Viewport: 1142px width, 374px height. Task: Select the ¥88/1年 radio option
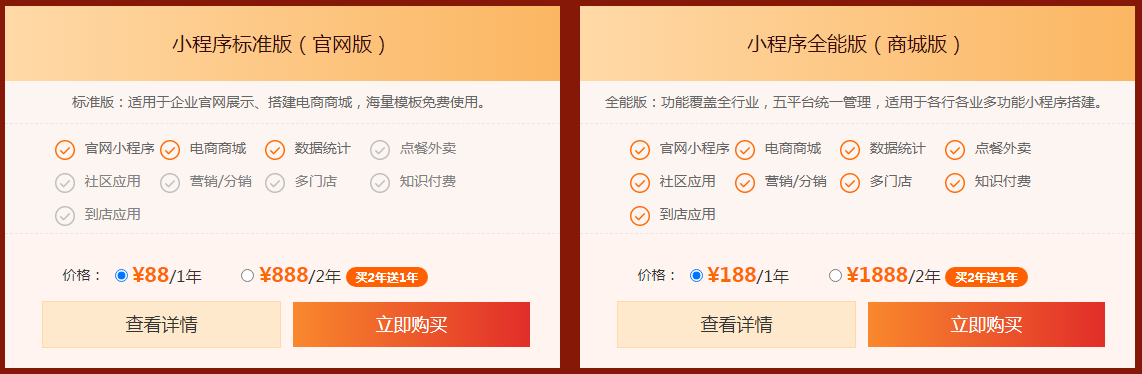click(x=122, y=275)
